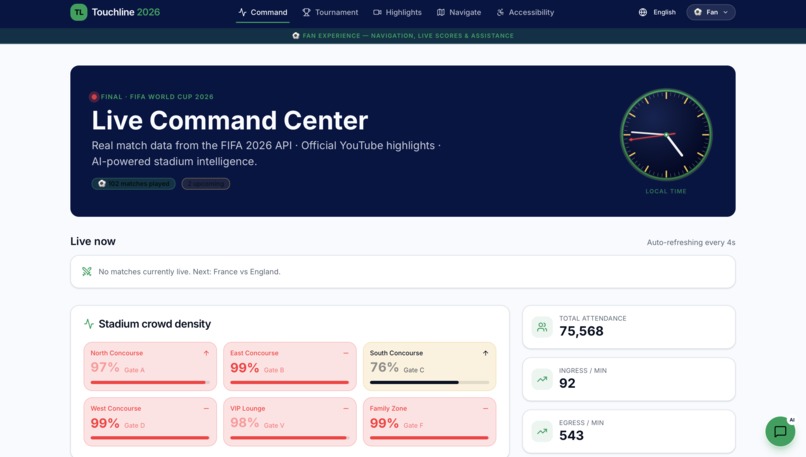Click the Ingress per minute trend icon
806x457 pixels.
pos(542,379)
